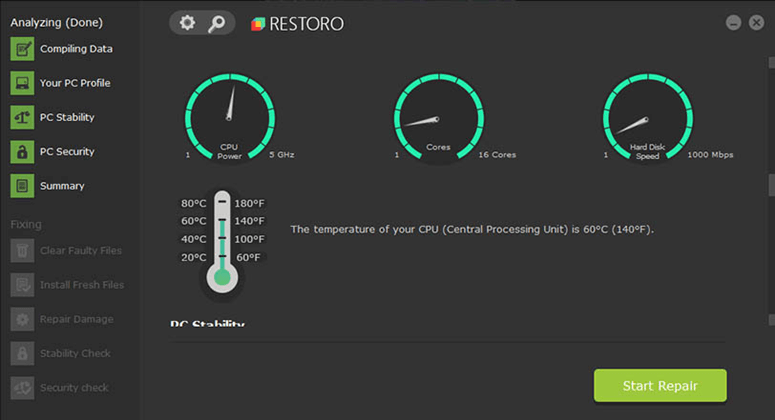775x420 pixels.
Task: Click the Fixing section heading
Action: tap(26, 224)
